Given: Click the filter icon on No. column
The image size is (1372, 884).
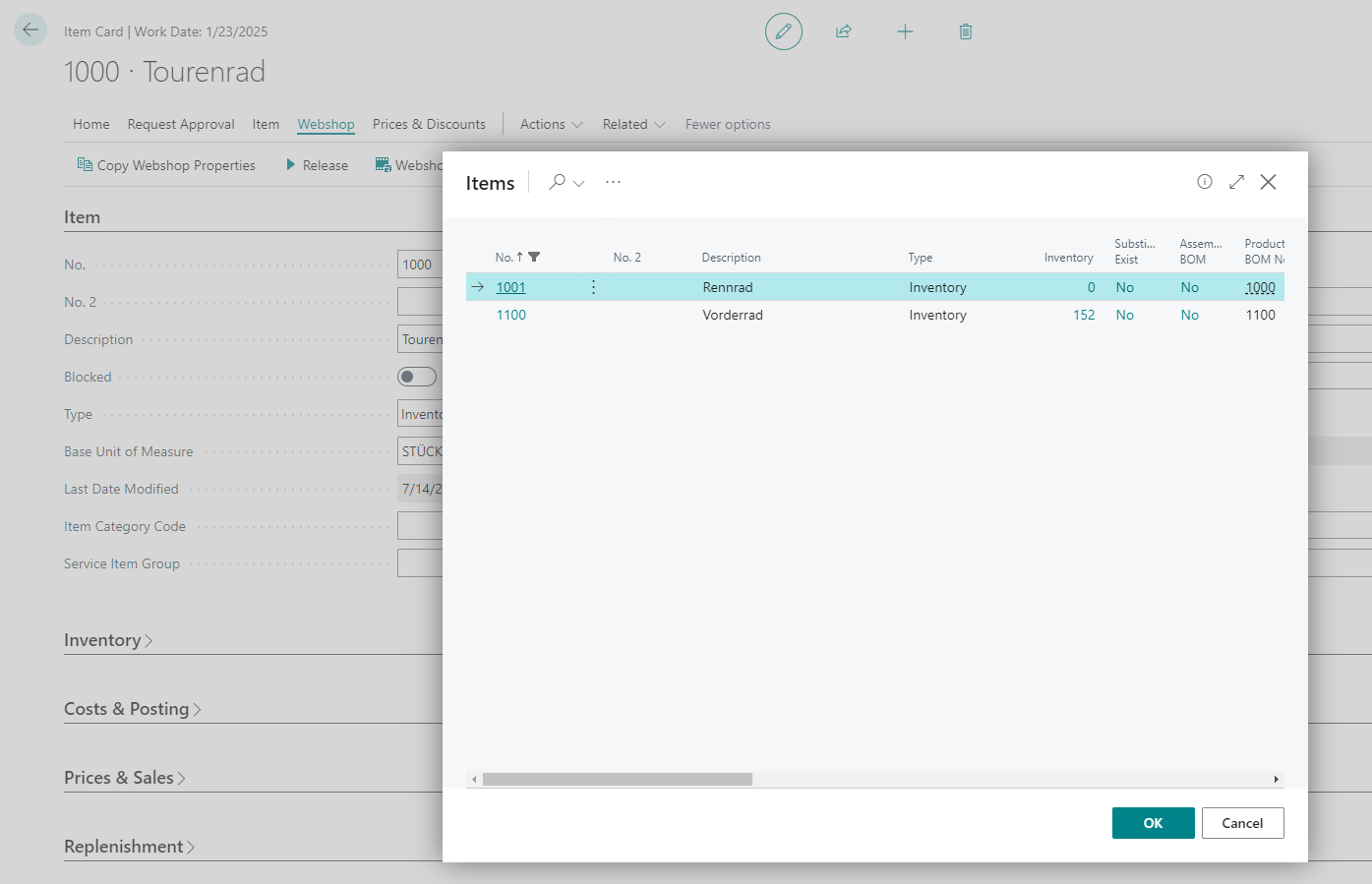Looking at the screenshot, I should (534, 257).
